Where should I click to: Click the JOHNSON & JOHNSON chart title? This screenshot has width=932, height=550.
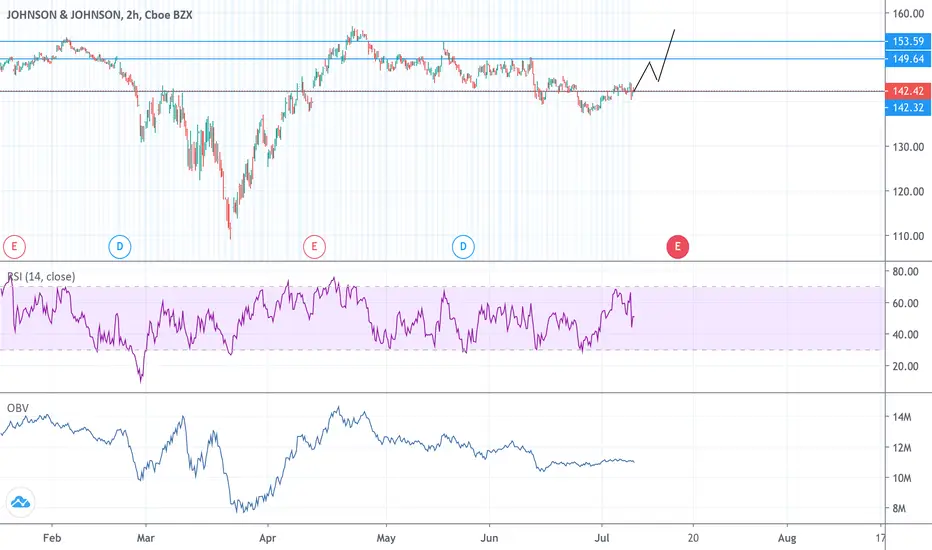tap(99, 15)
